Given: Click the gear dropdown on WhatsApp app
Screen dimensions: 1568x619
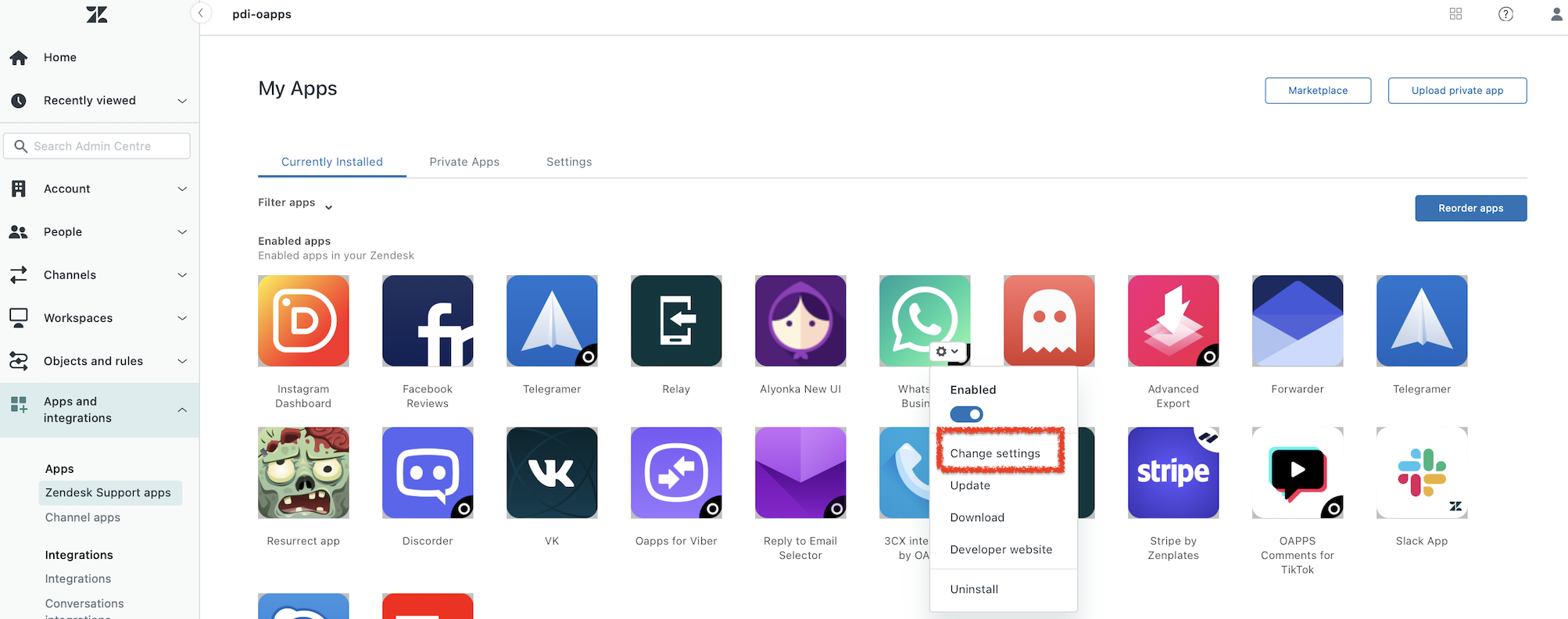Looking at the screenshot, I should pyautogui.click(x=947, y=352).
